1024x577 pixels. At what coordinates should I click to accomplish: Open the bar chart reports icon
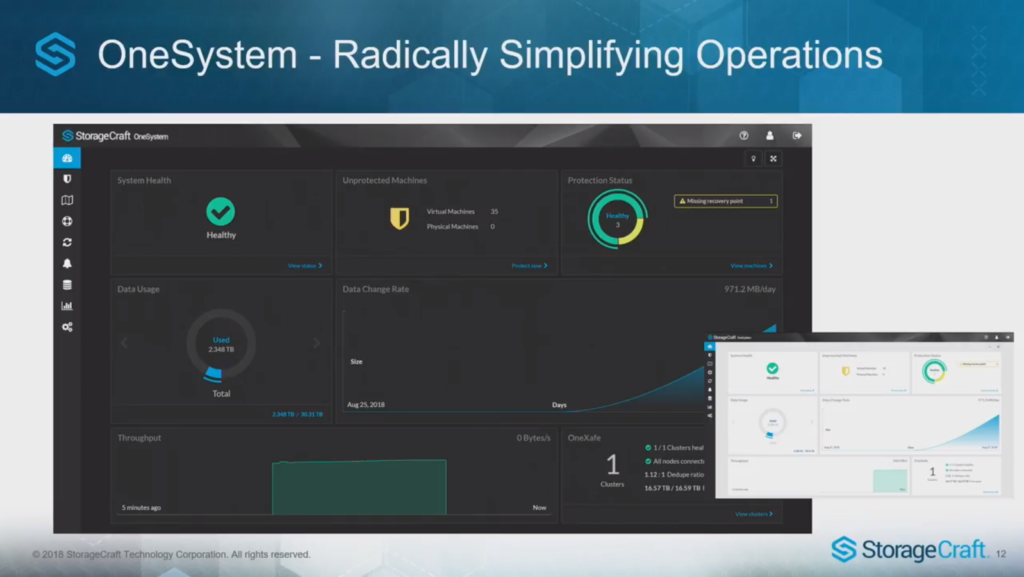(67, 306)
